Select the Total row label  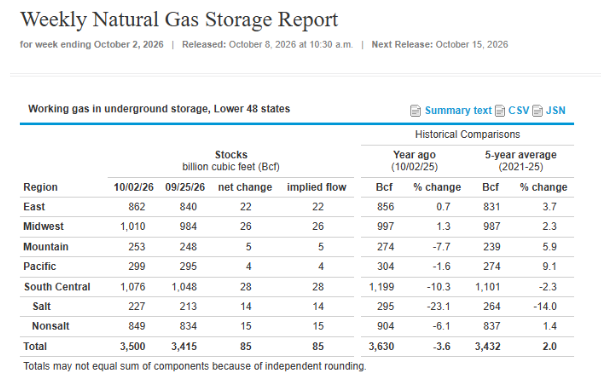[x=35, y=346]
